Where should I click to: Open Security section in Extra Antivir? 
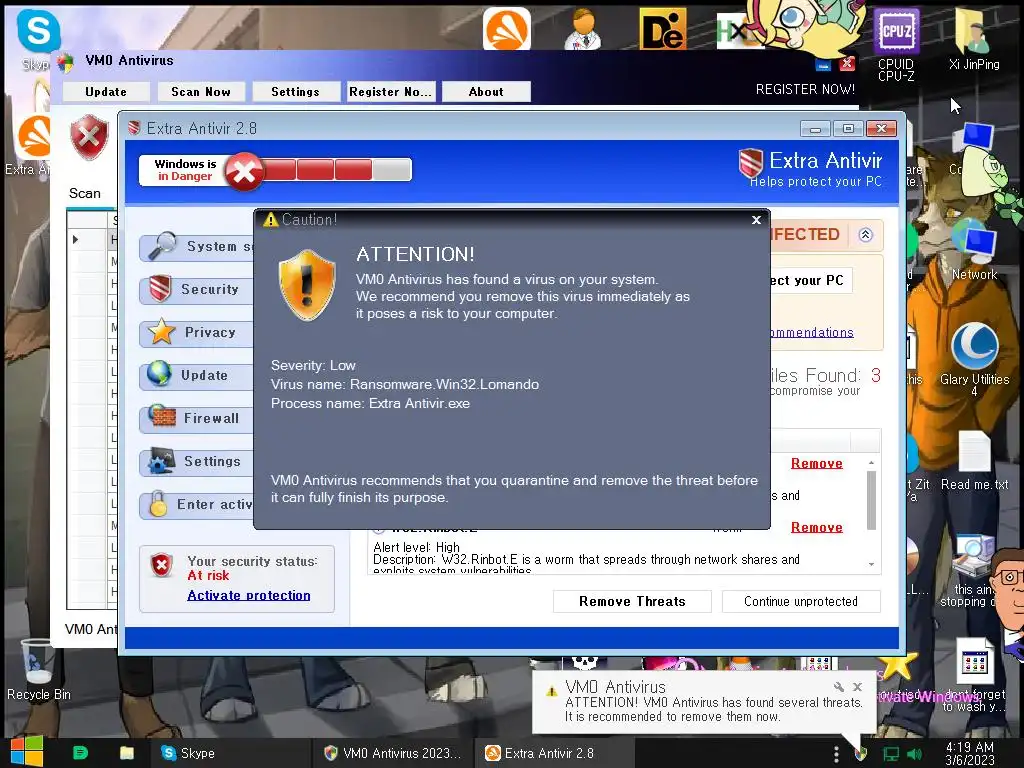197,290
